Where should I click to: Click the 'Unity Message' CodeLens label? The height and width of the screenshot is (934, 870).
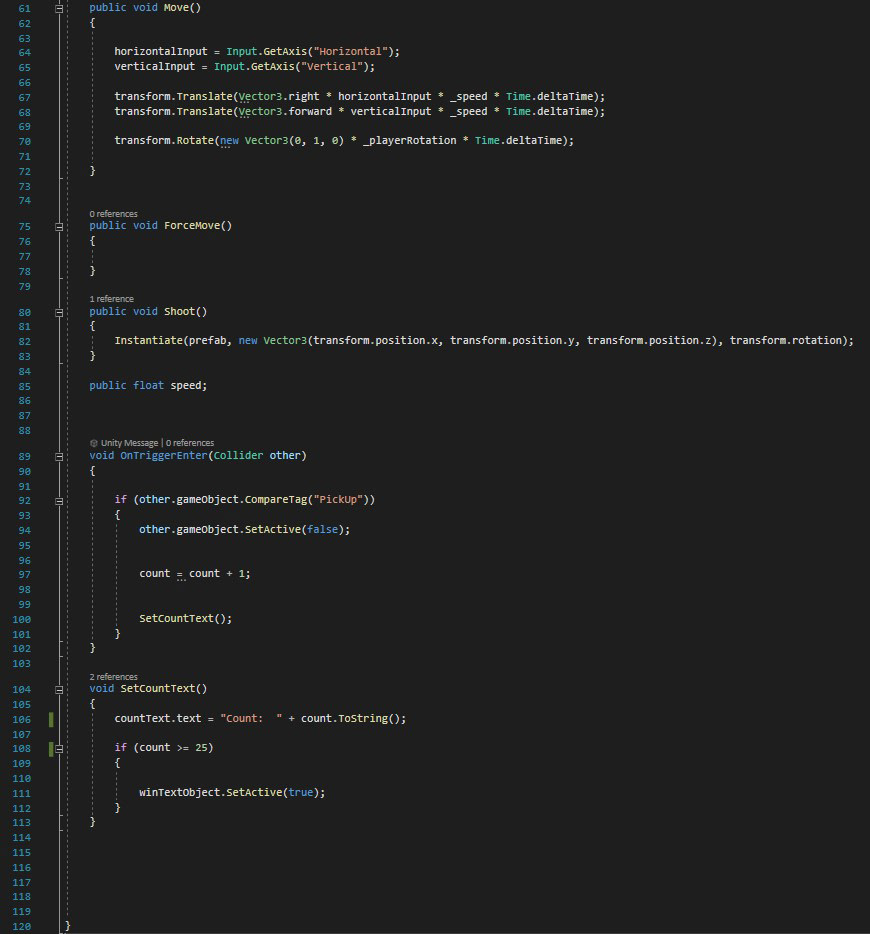pyautogui.click(x=129, y=443)
